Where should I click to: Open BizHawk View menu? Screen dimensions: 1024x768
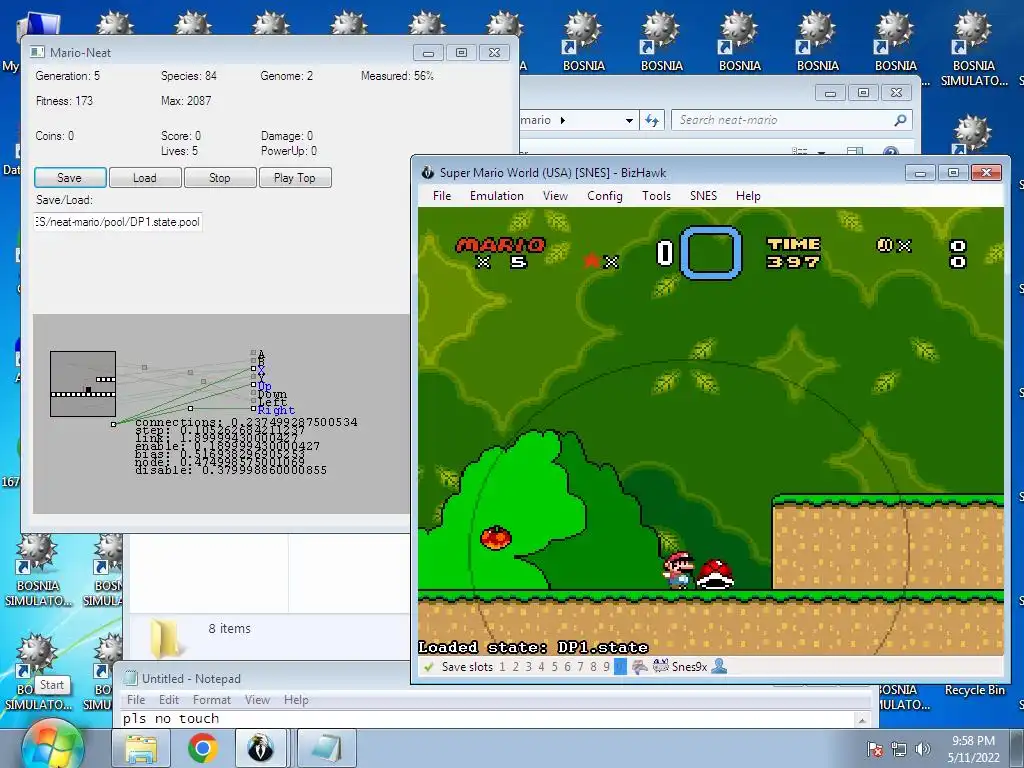555,196
